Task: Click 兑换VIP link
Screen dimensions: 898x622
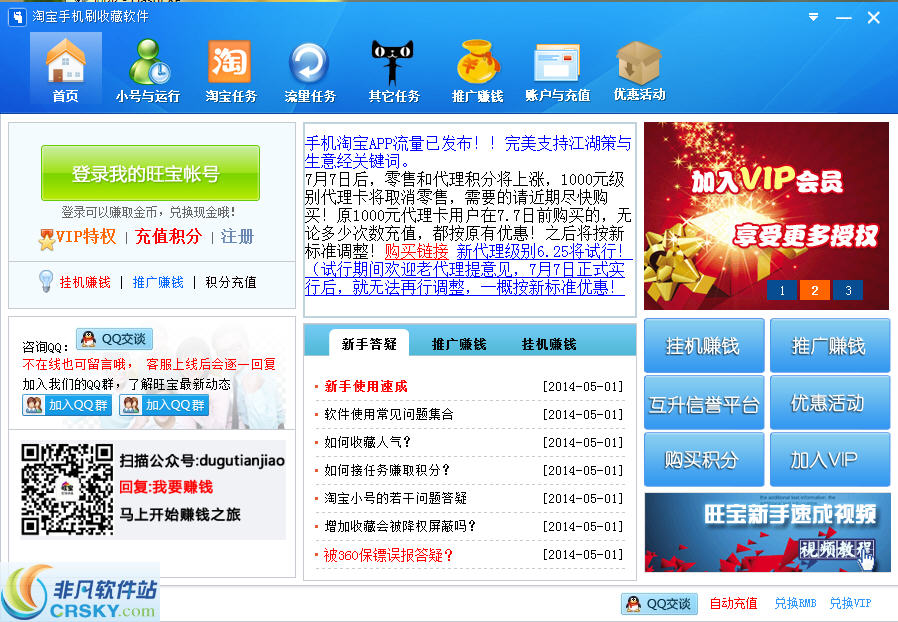Action: click(850, 604)
